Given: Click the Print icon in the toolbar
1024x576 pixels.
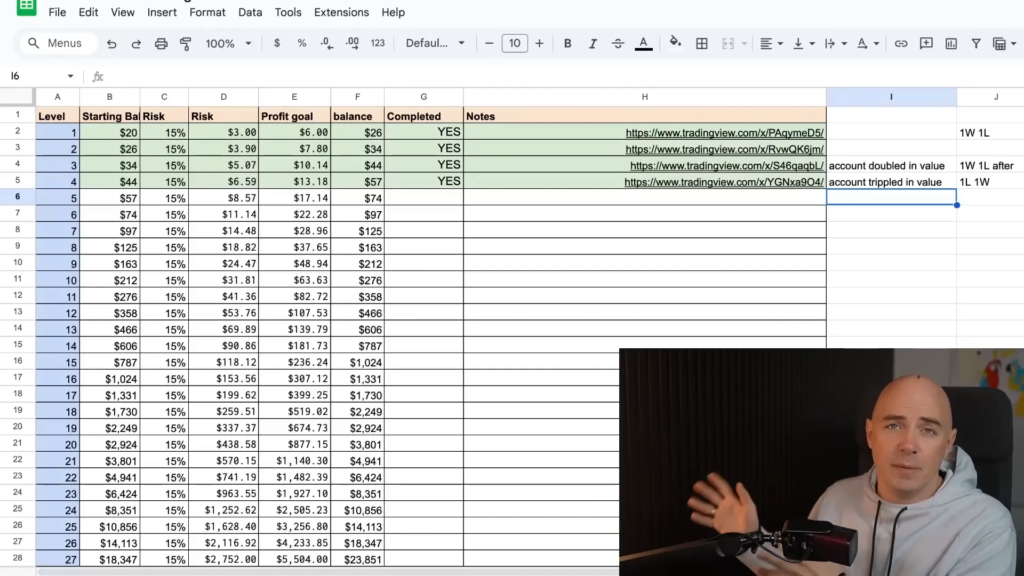Looking at the screenshot, I should (x=160, y=44).
